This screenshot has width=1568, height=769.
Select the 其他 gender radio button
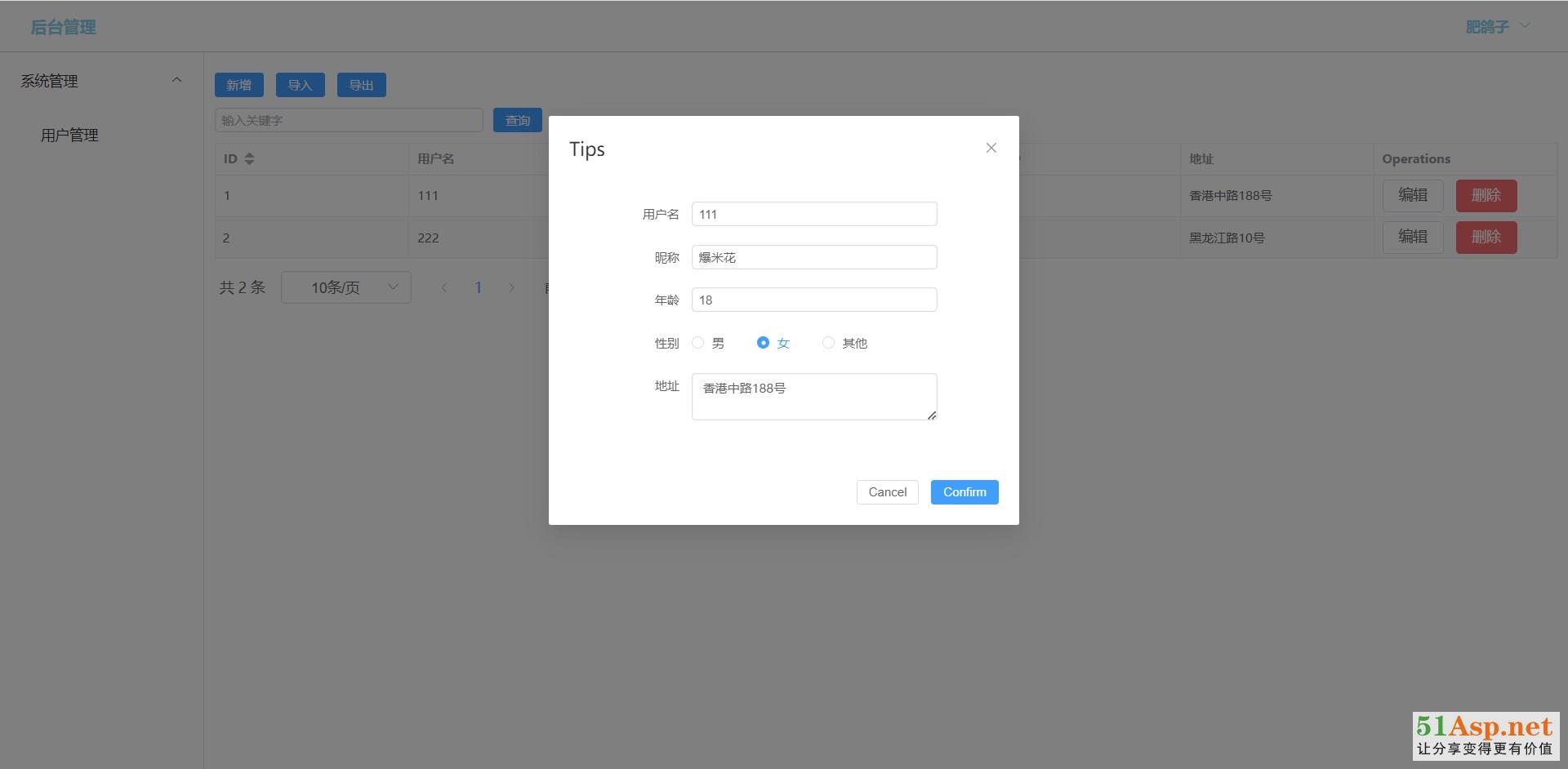point(828,343)
